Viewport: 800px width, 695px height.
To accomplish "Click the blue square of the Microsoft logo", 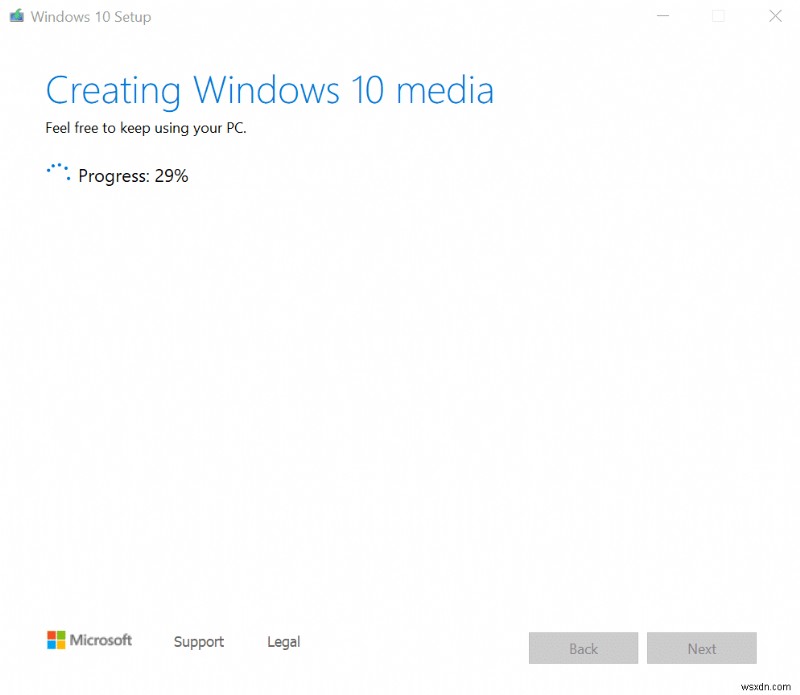I will click(51, 644).
